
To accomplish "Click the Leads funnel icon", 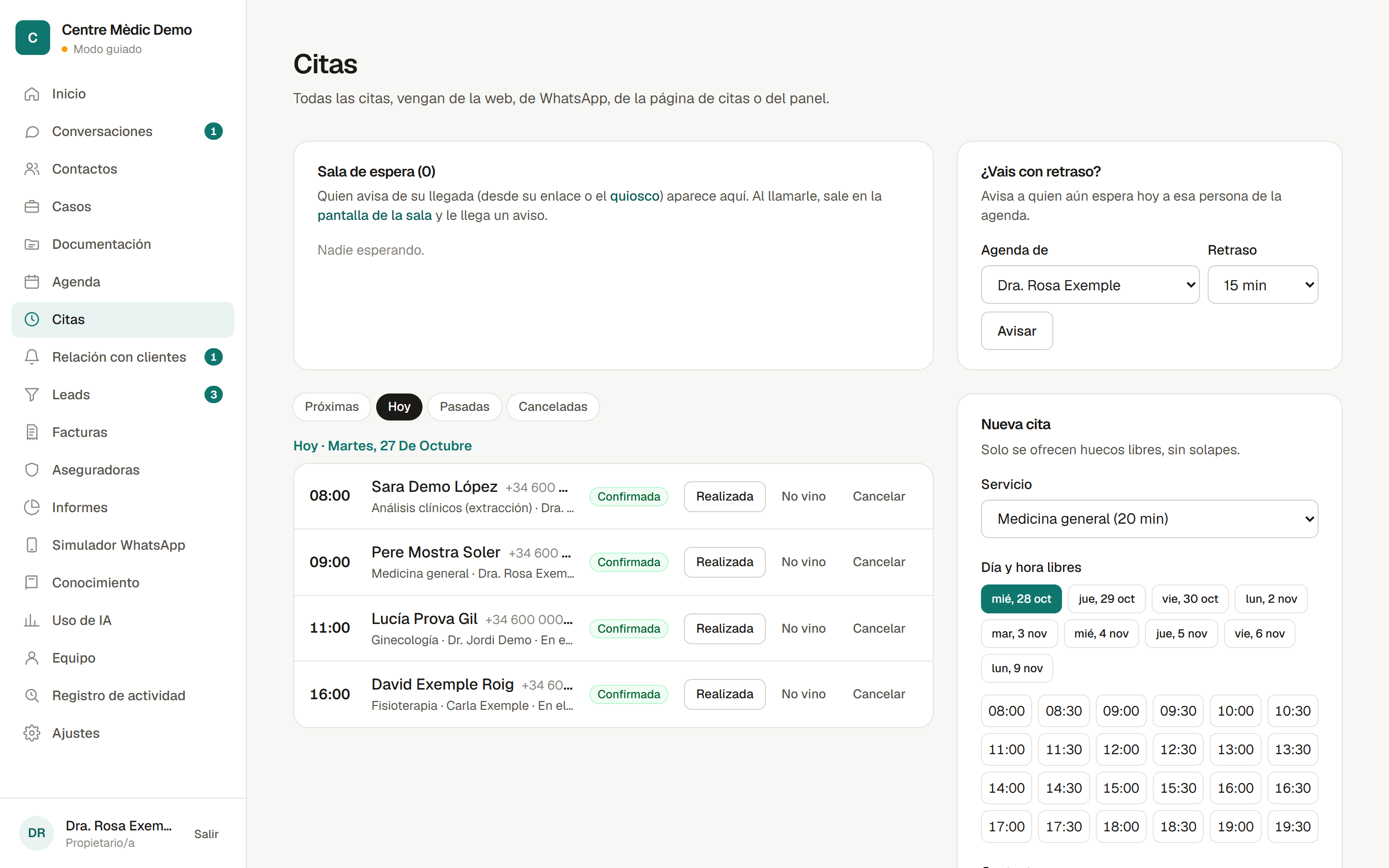I will (32, 394).
